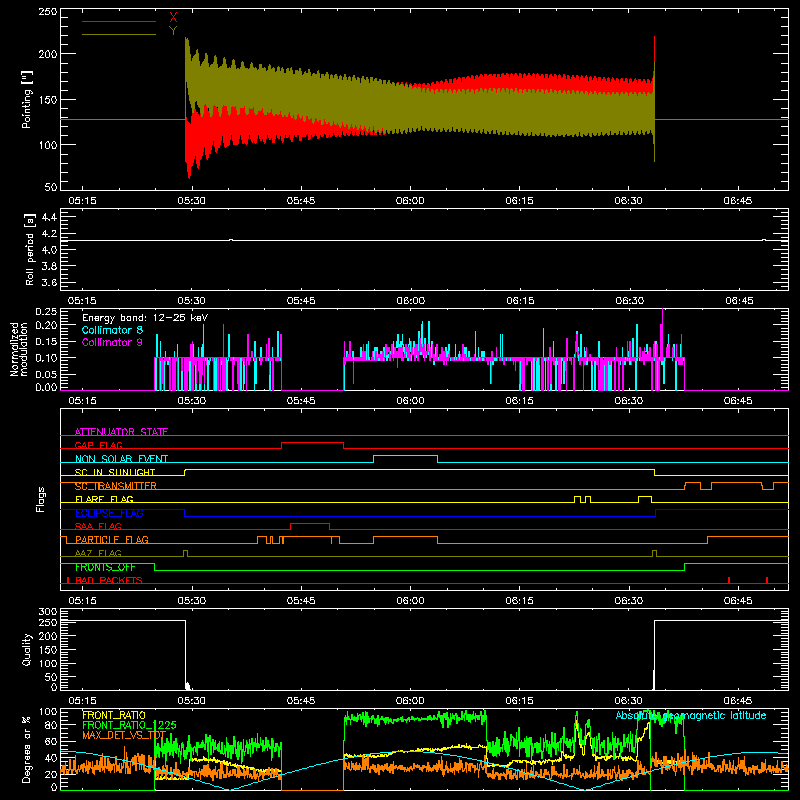Click the 300 tick on the Quality axis
800x800 pixels.
pyautogui.click(x=47, y=612)
